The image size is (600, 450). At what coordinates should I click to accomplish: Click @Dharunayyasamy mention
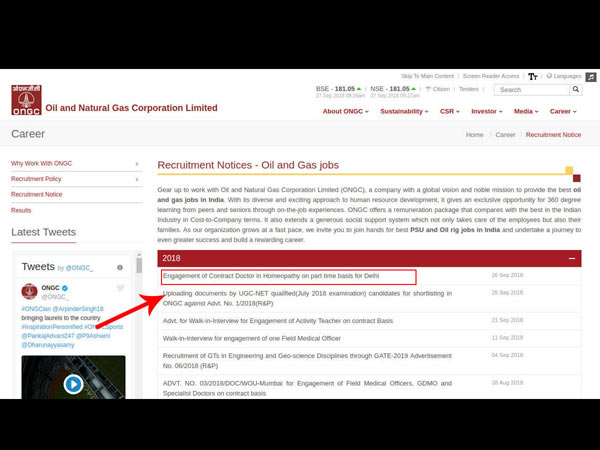click(48, 345)
